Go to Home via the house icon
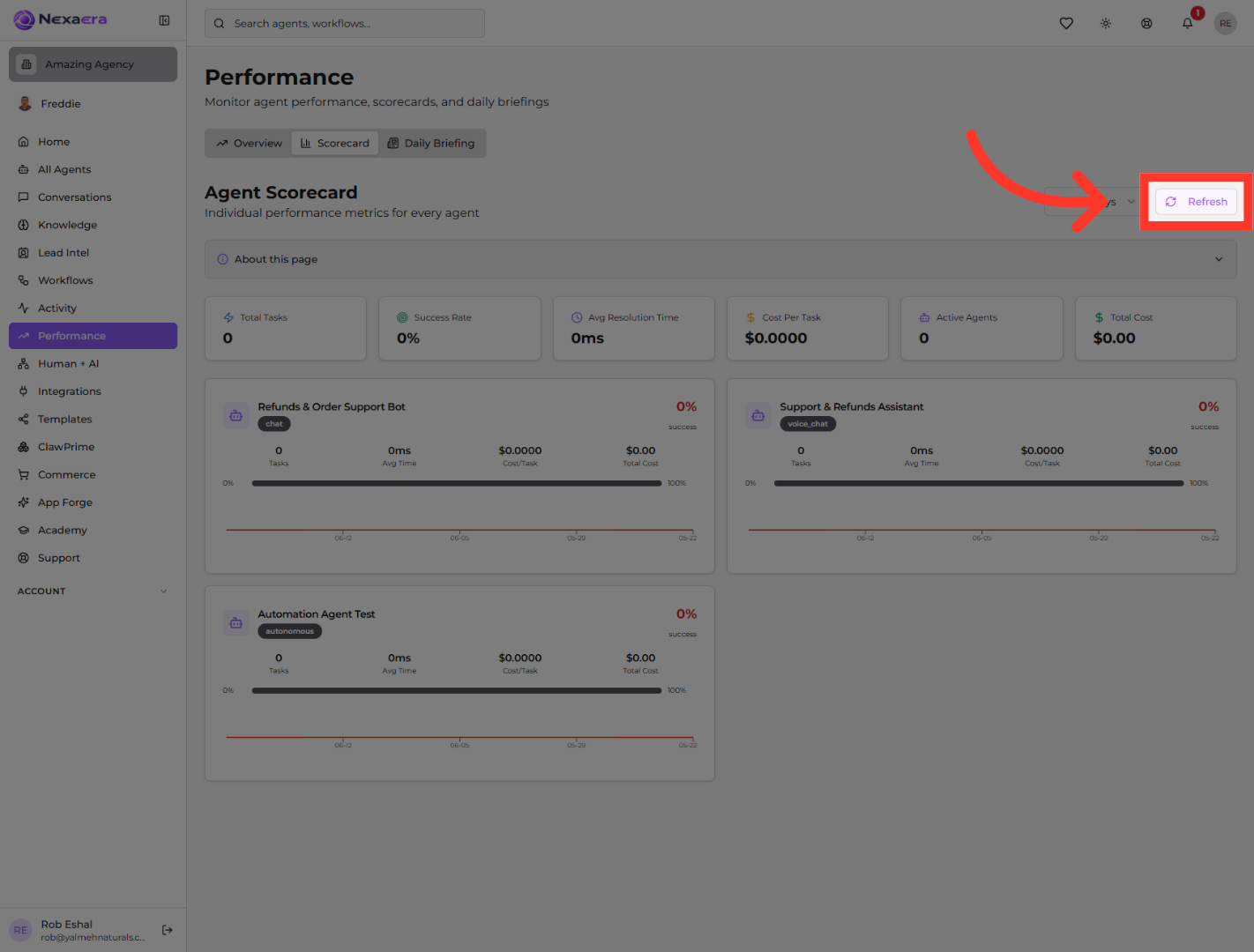This screenshot has height=952, width=1254. [24, 142]
